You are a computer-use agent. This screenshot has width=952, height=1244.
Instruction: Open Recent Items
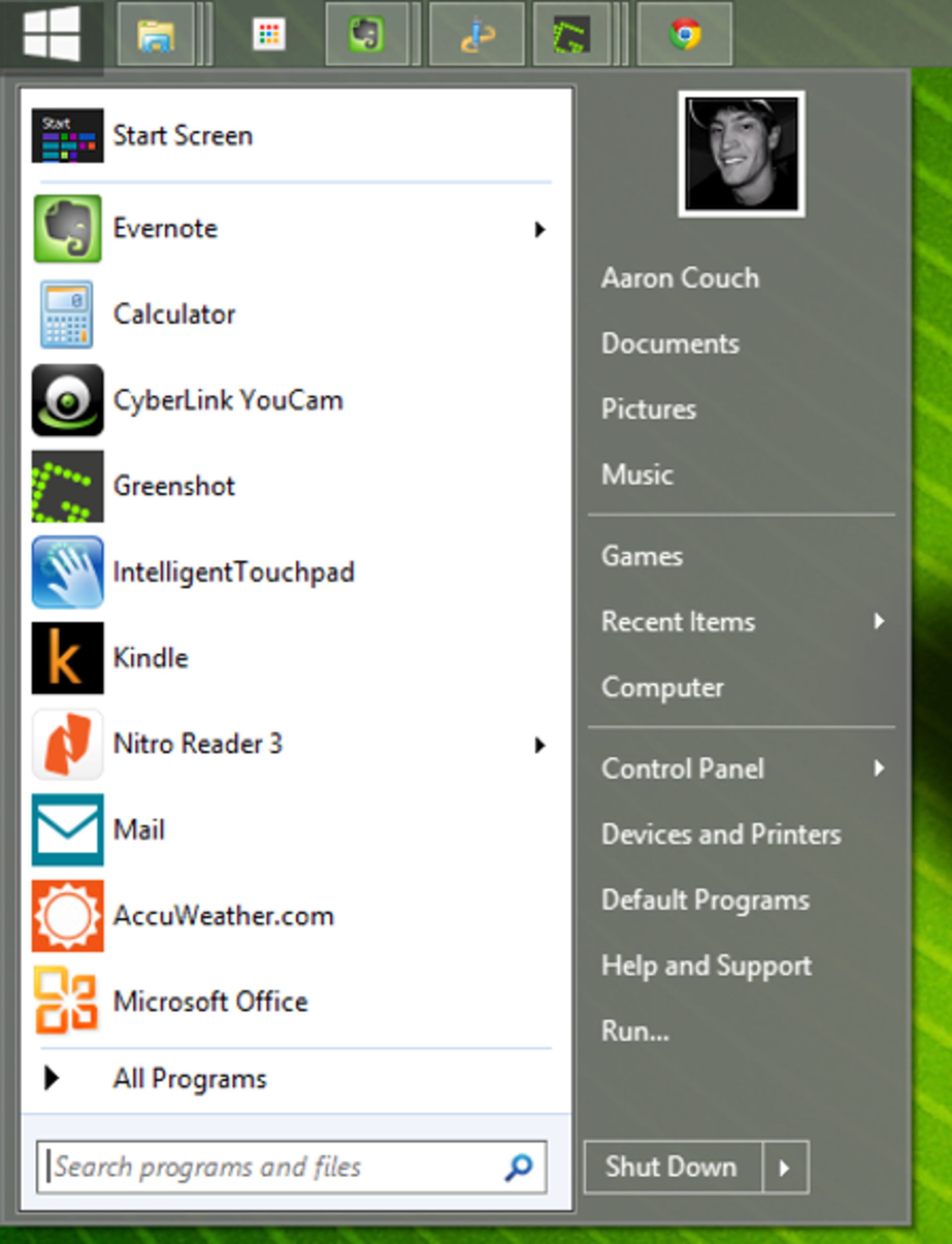pyautogui.click(x=678, y=621)
